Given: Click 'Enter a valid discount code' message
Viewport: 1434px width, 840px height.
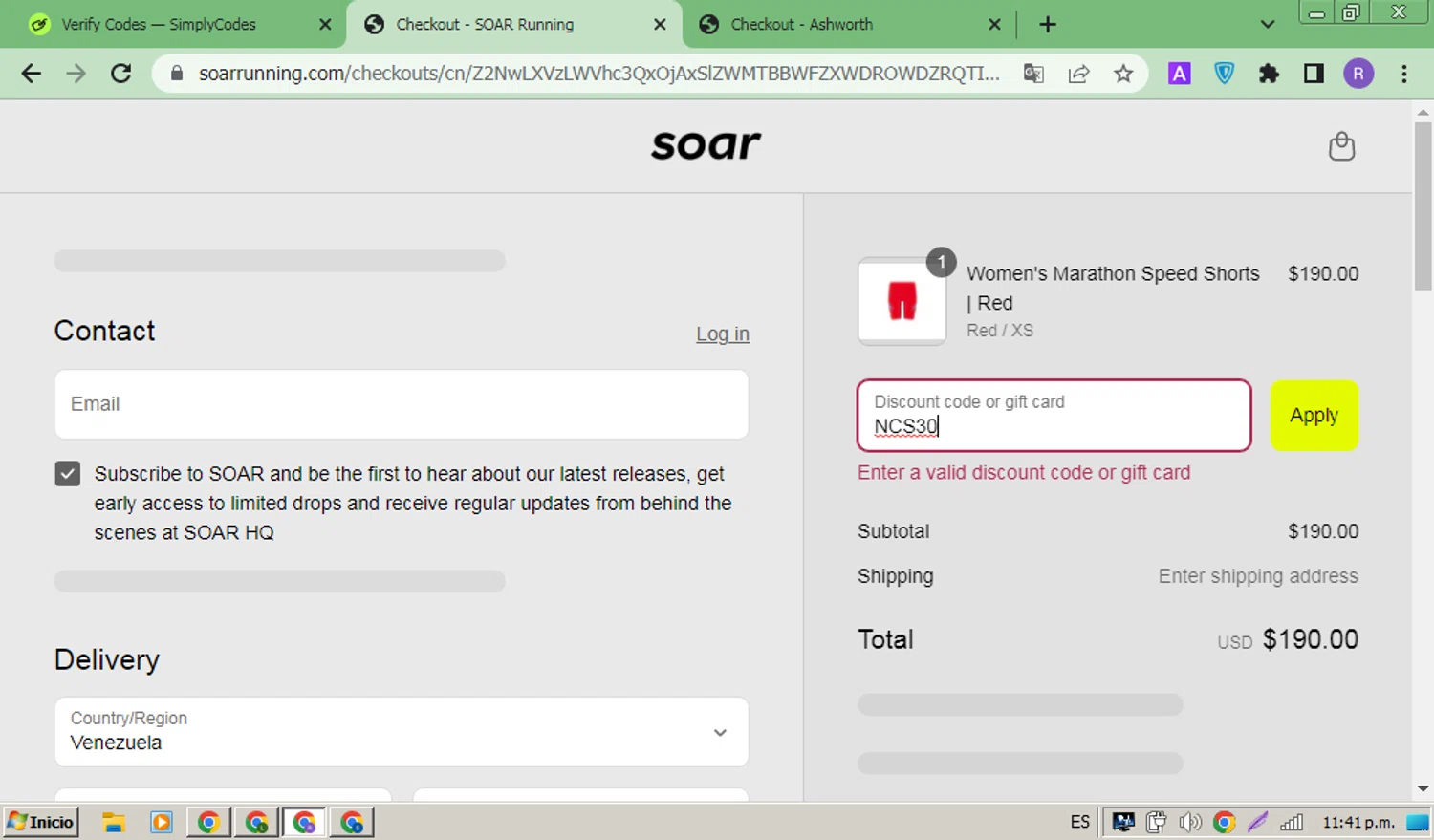Looking at the screenshot, I should coord(1024,473).
